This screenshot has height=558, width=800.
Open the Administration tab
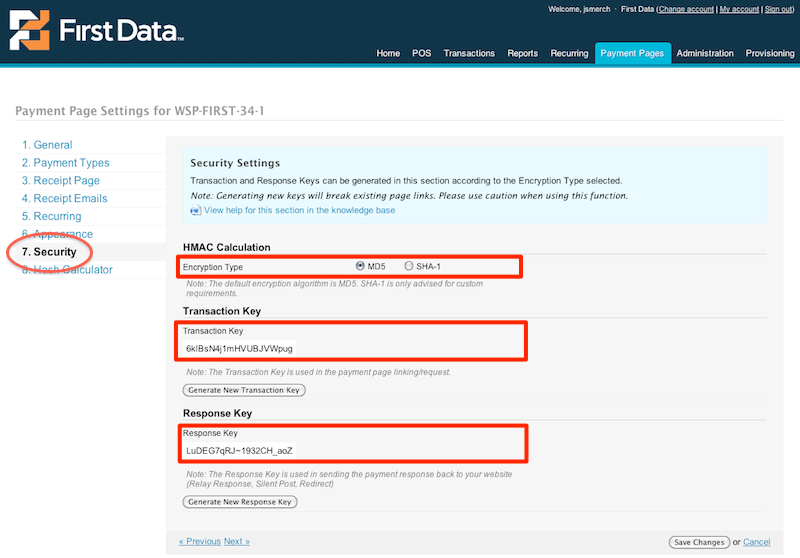(x=704, y=53)
